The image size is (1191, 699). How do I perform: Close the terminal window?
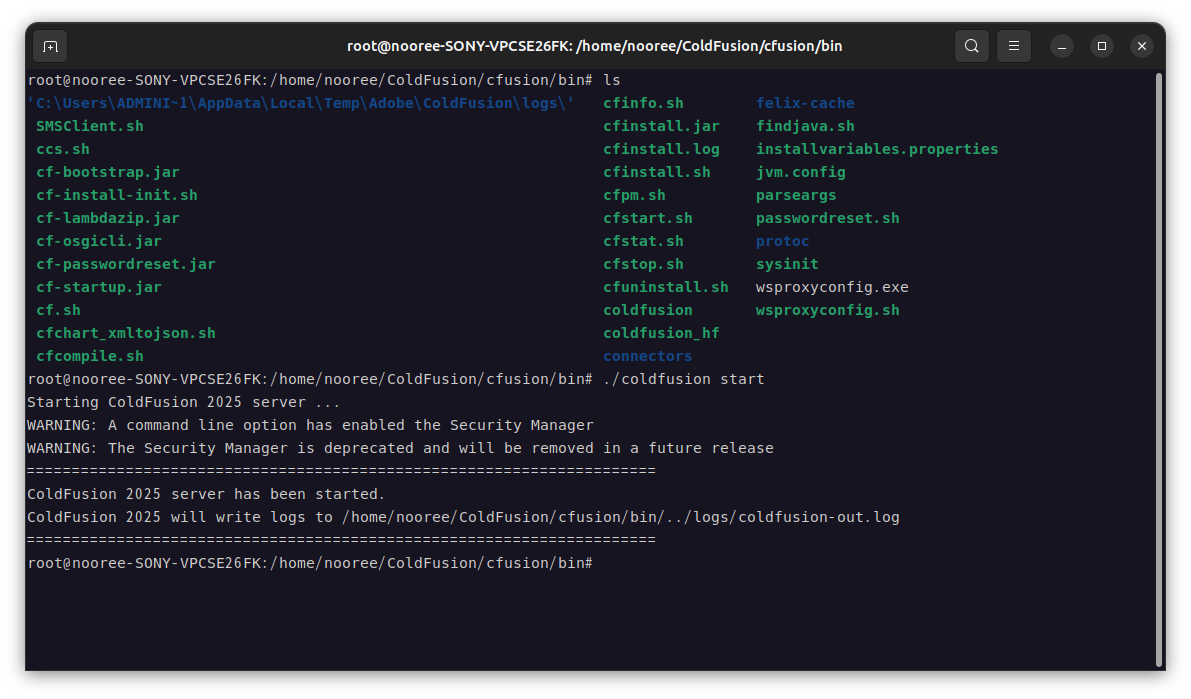coord(1142,46)
